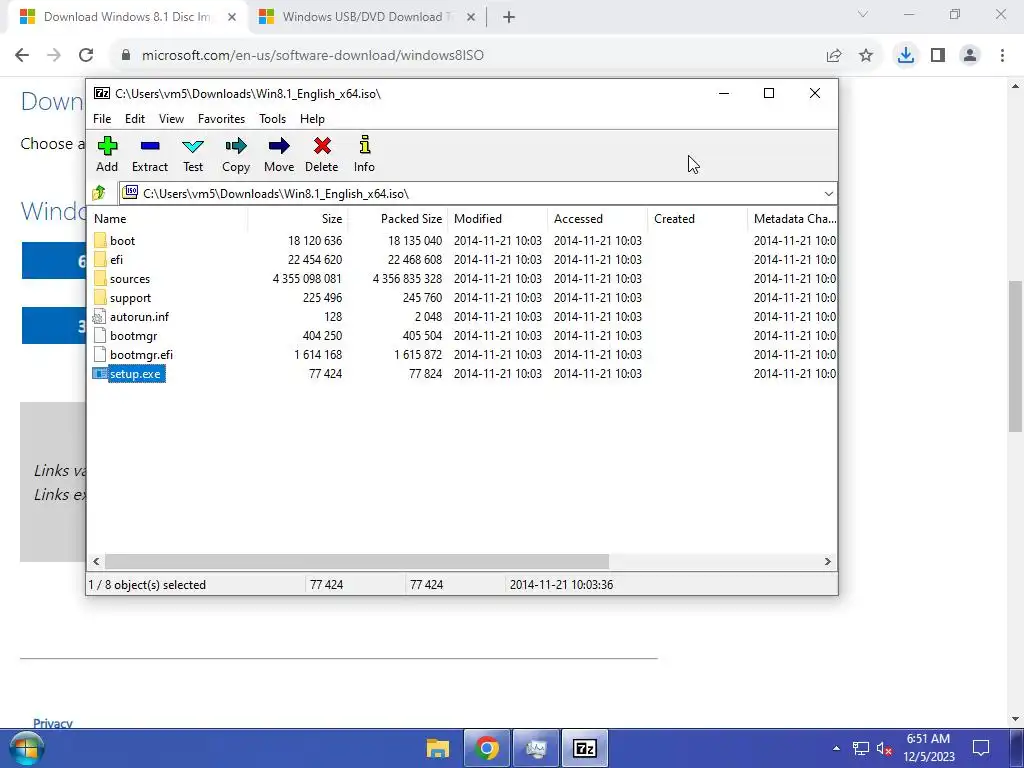1024x768 pixels.
Task: Click the Test toolbar icon
Action: [193, 146]
